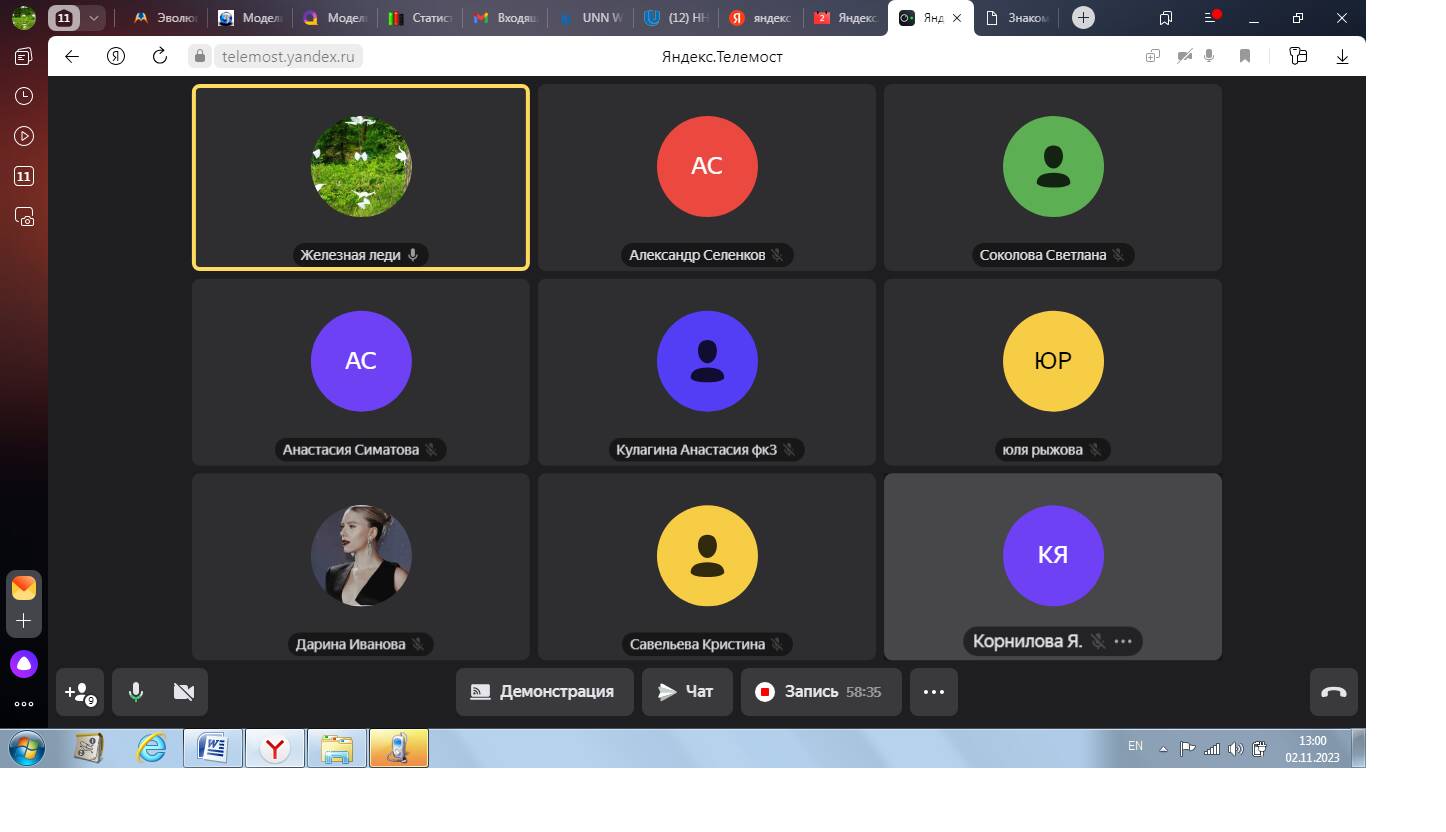Open the browser hamburger menu

point(1212,17)
